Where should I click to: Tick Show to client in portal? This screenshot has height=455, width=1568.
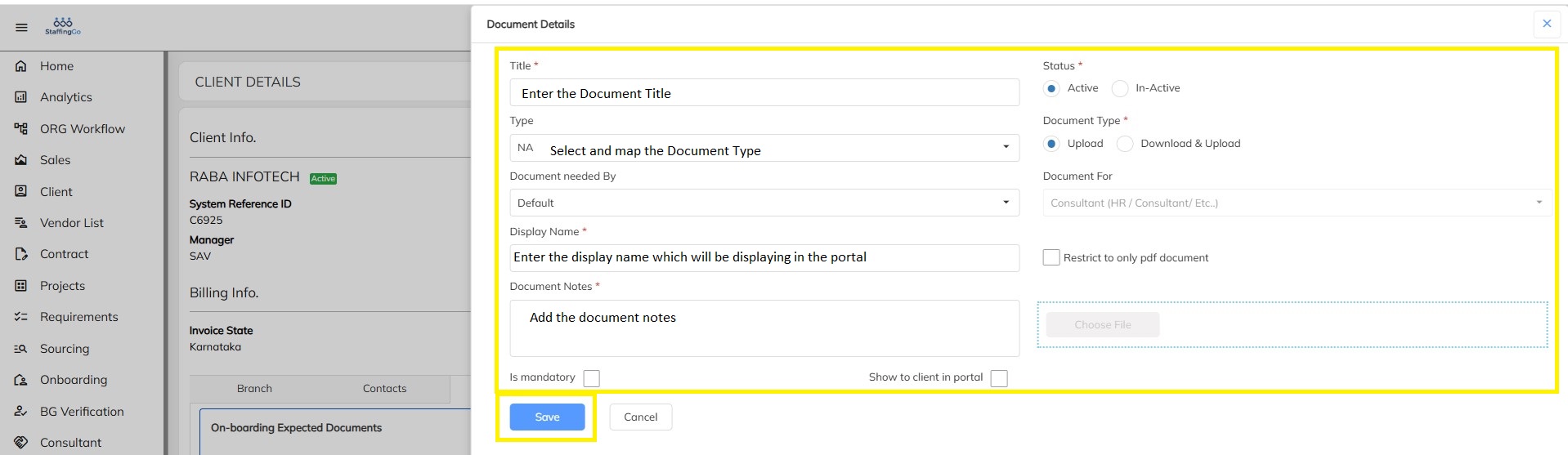click(998, 378)
